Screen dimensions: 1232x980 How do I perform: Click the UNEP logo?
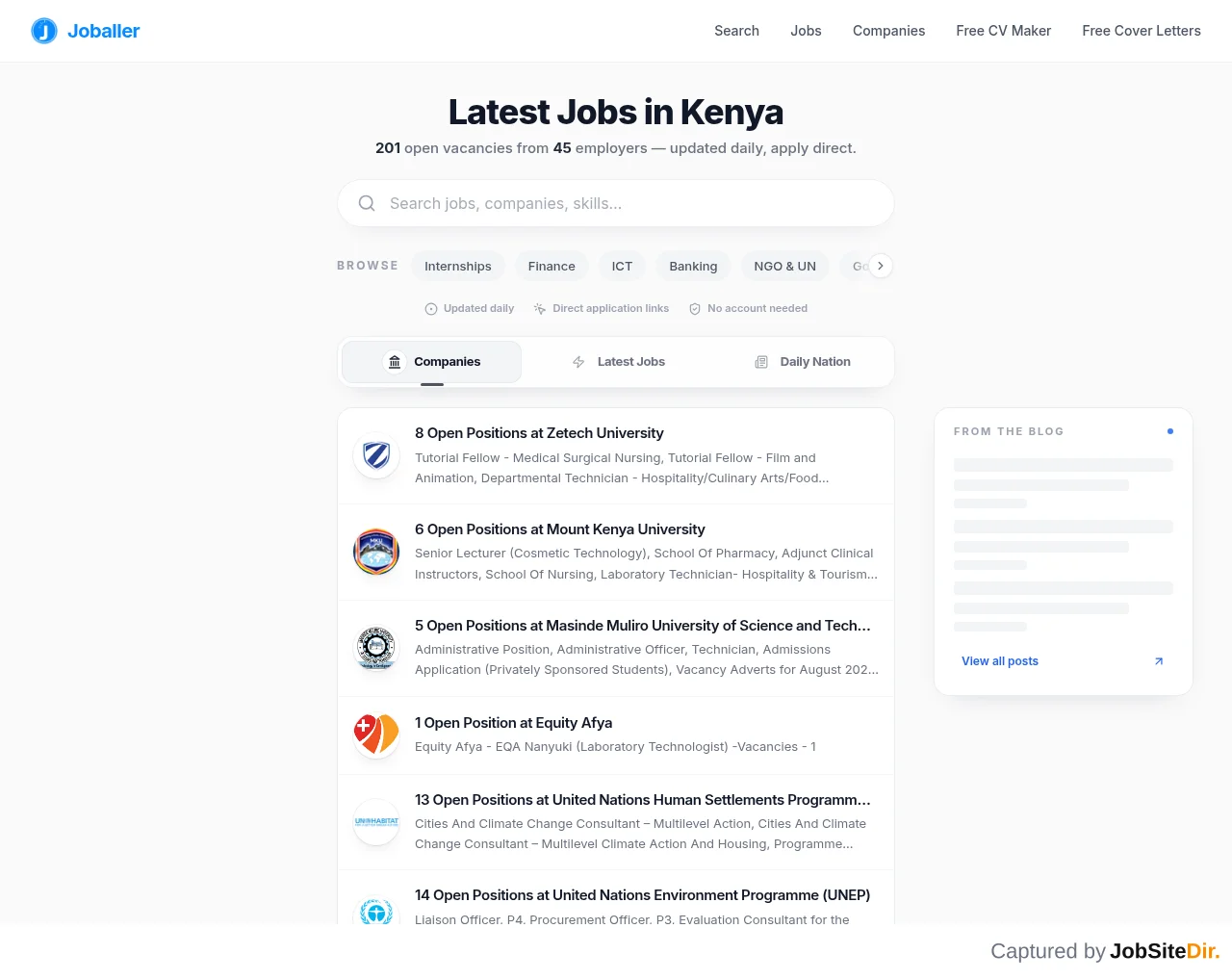[376, 910]
